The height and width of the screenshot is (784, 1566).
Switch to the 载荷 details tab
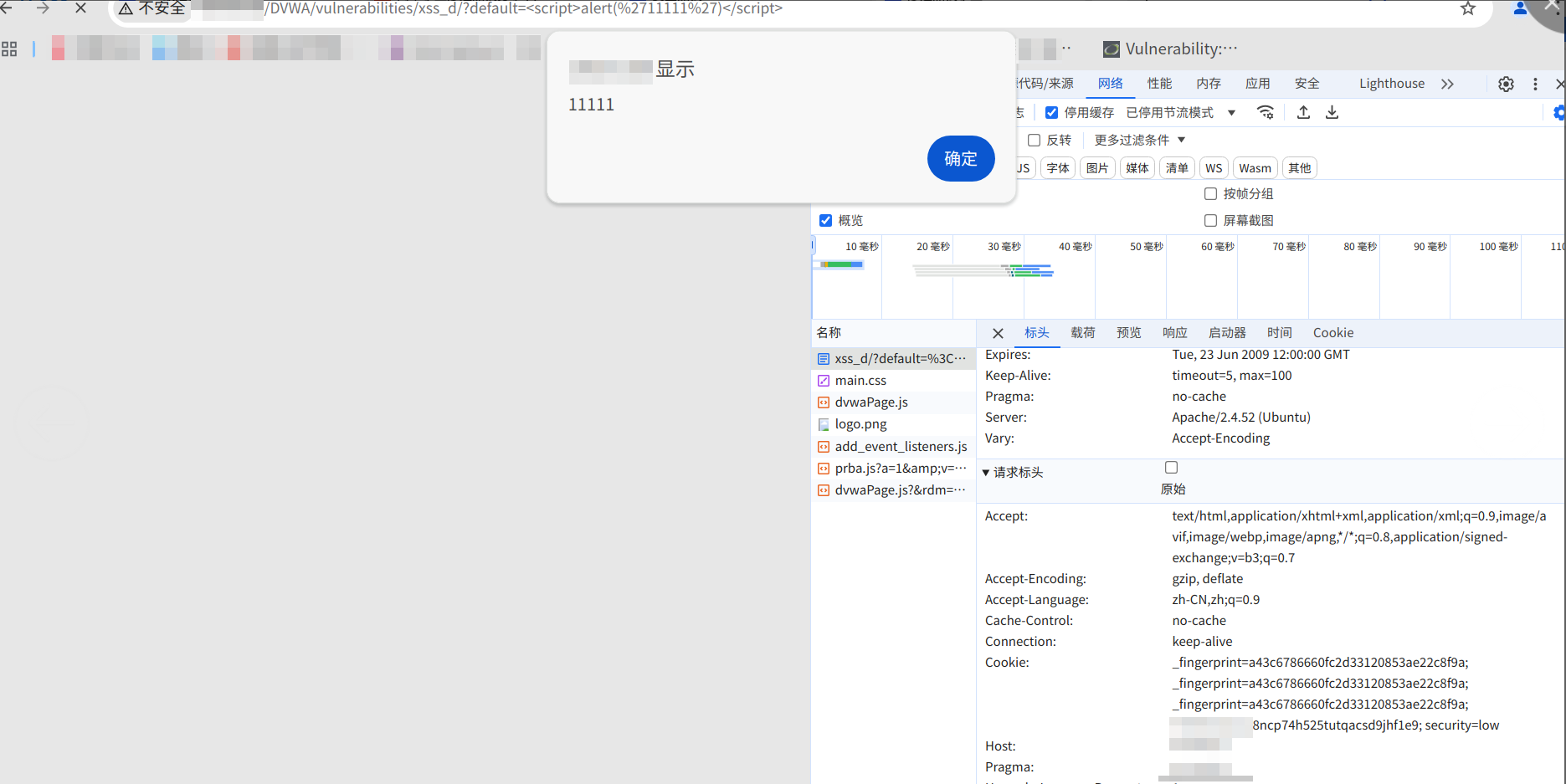(1083, 333)
